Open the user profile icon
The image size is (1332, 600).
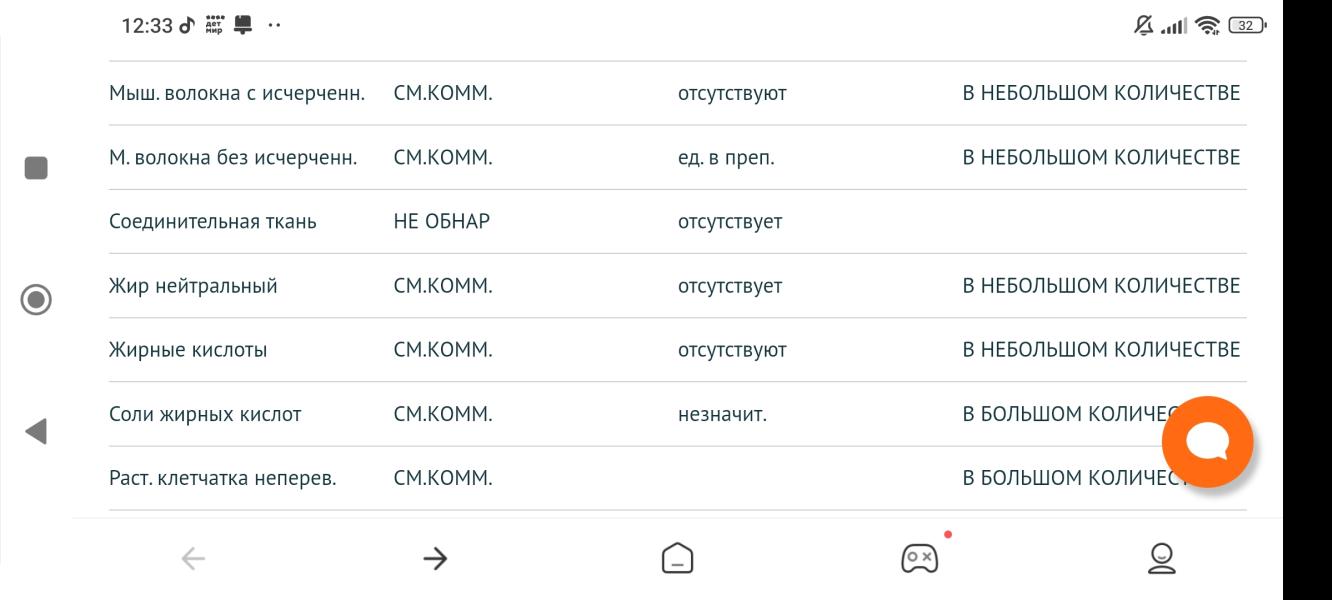[1161, 558]
